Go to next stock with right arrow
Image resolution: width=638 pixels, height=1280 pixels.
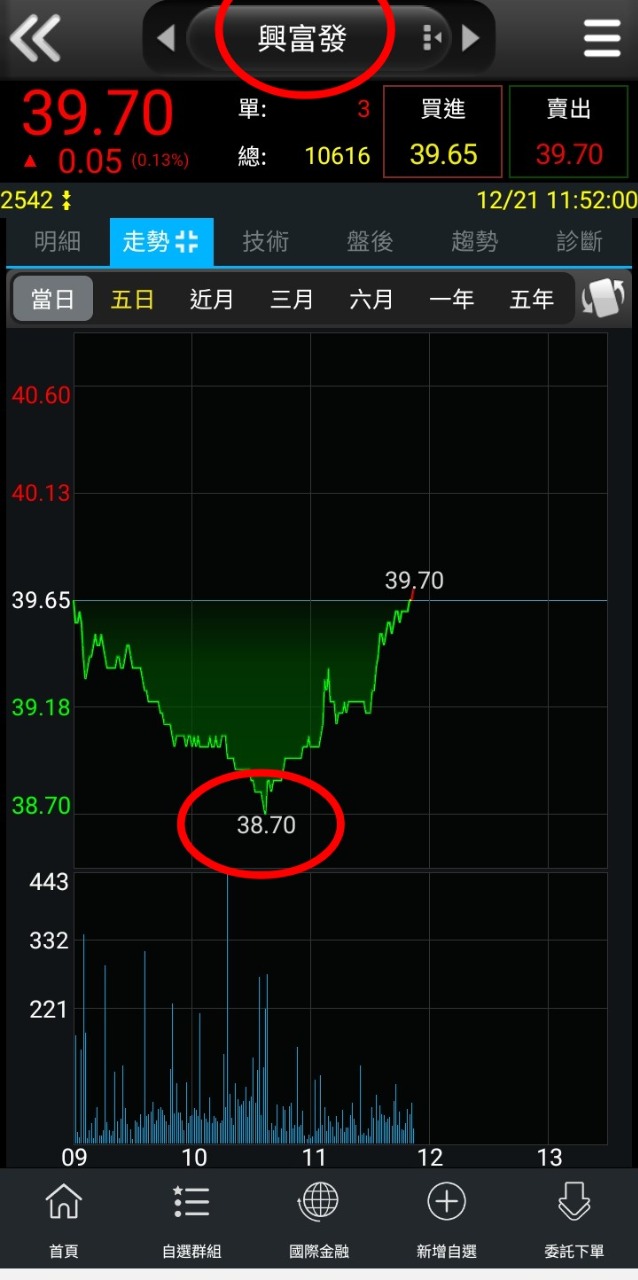470,39
